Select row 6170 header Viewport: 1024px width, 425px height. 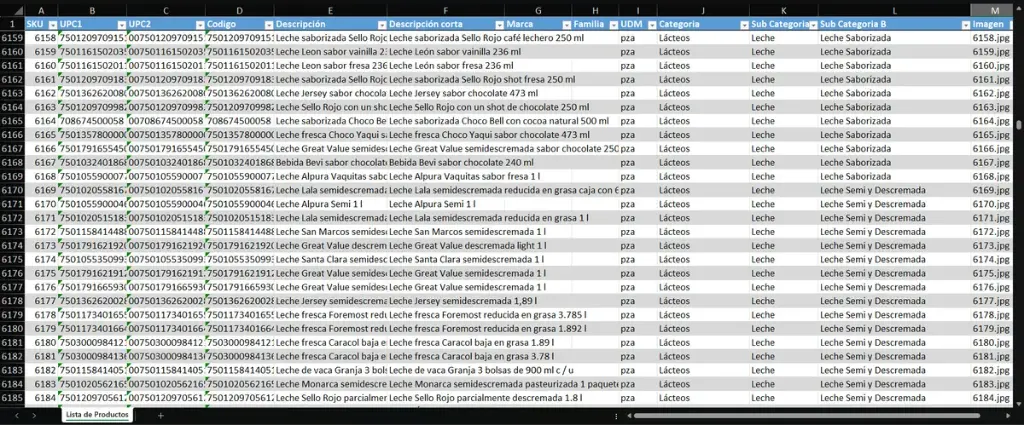(x=11, y=204)
